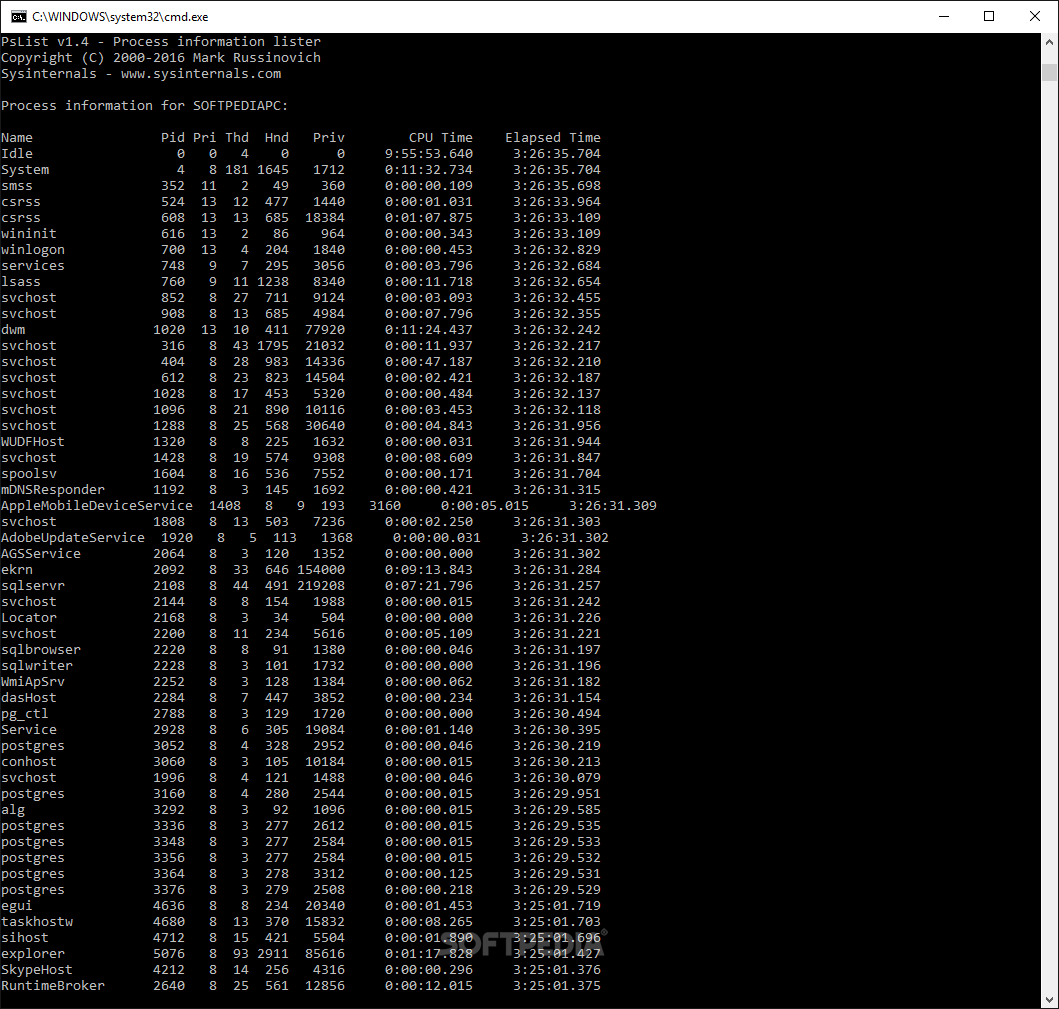The height and width of the screenshot is (1009, 1059).
Task: Click the scrollbar up arrow
Action: [1049, 42]
